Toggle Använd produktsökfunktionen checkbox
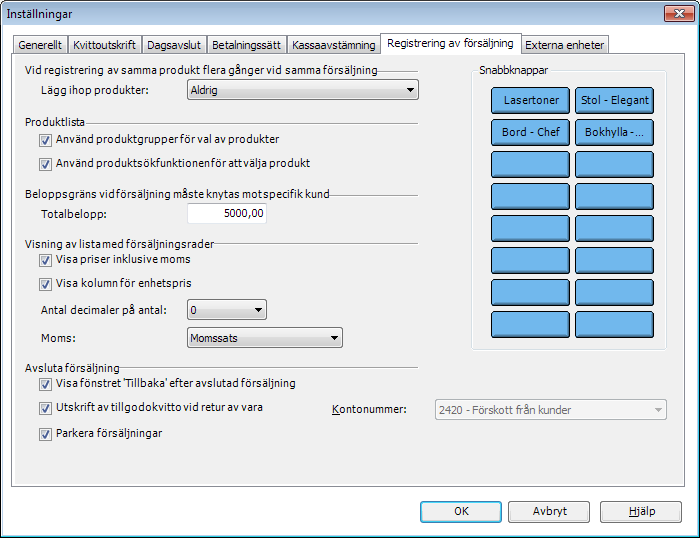 [45, 164]
